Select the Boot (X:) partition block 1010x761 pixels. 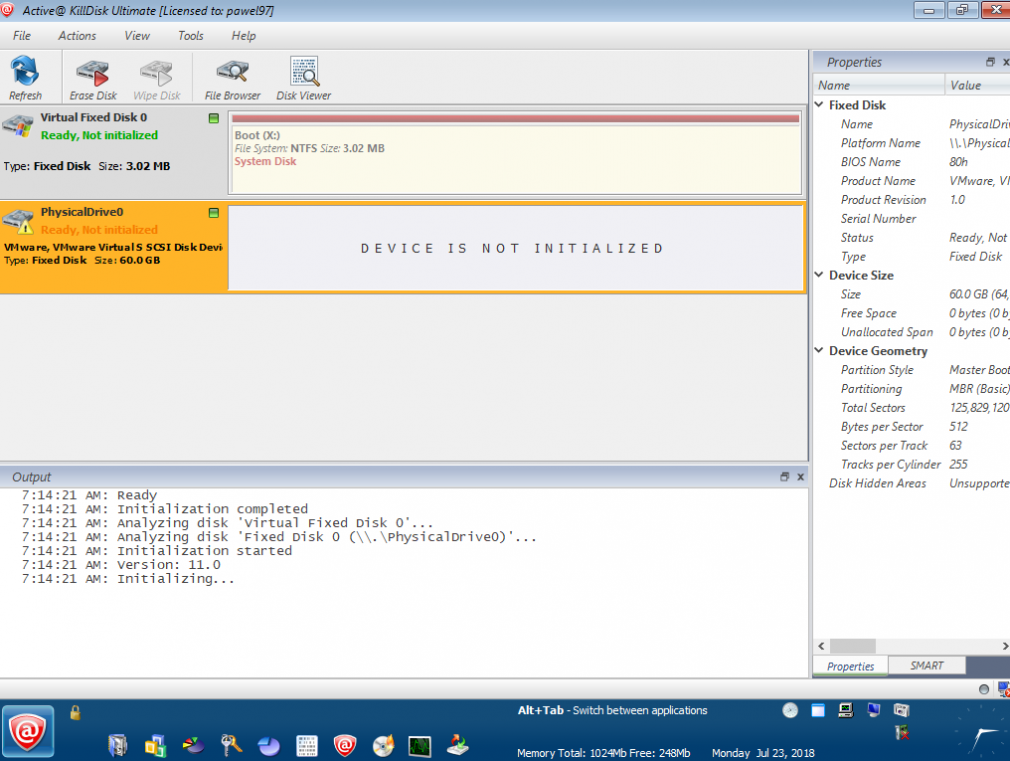(516, 153)
